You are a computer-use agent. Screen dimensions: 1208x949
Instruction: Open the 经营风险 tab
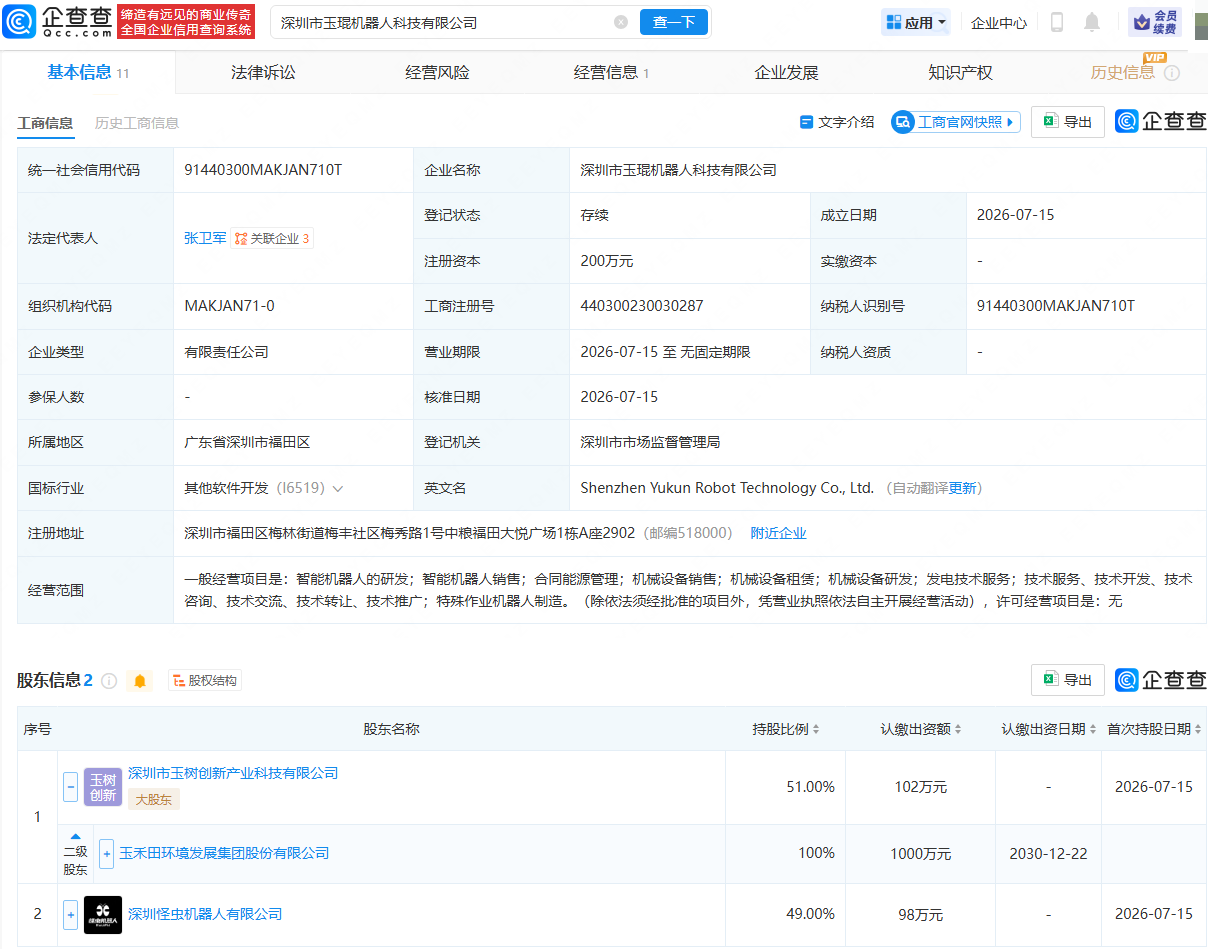coord(437,73)
